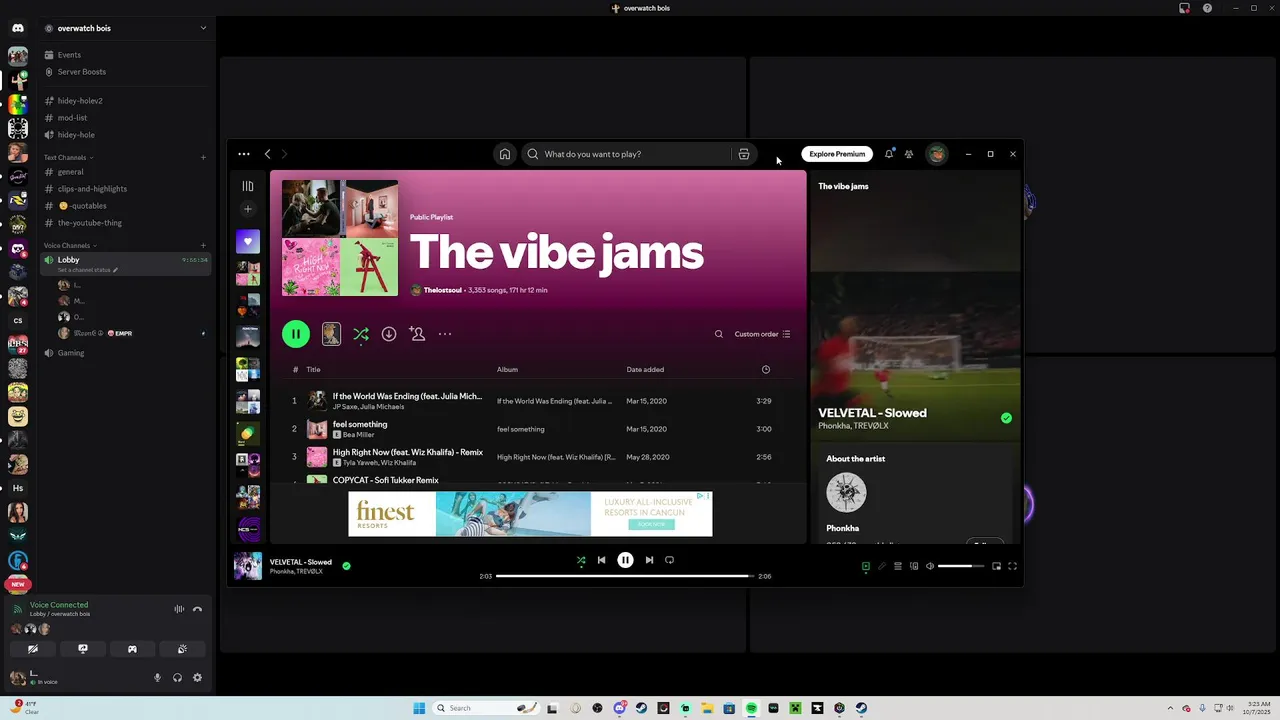This screenshot has width=1280, height=720.
Task: Sort playlist by Album column header
Action: (x=507, y=370)
